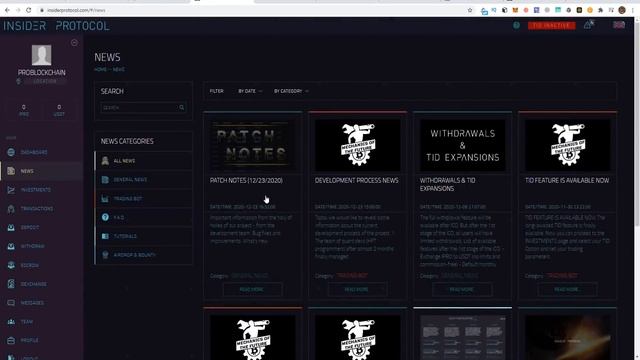
Task: Select the F.A.Q category label
Action: (x=119, y=218)
